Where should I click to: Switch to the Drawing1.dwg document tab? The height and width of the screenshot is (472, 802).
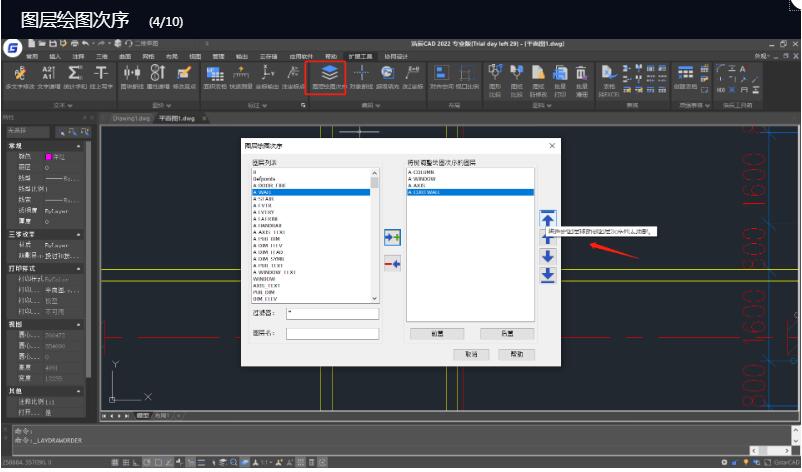click(x=130, y=117)
